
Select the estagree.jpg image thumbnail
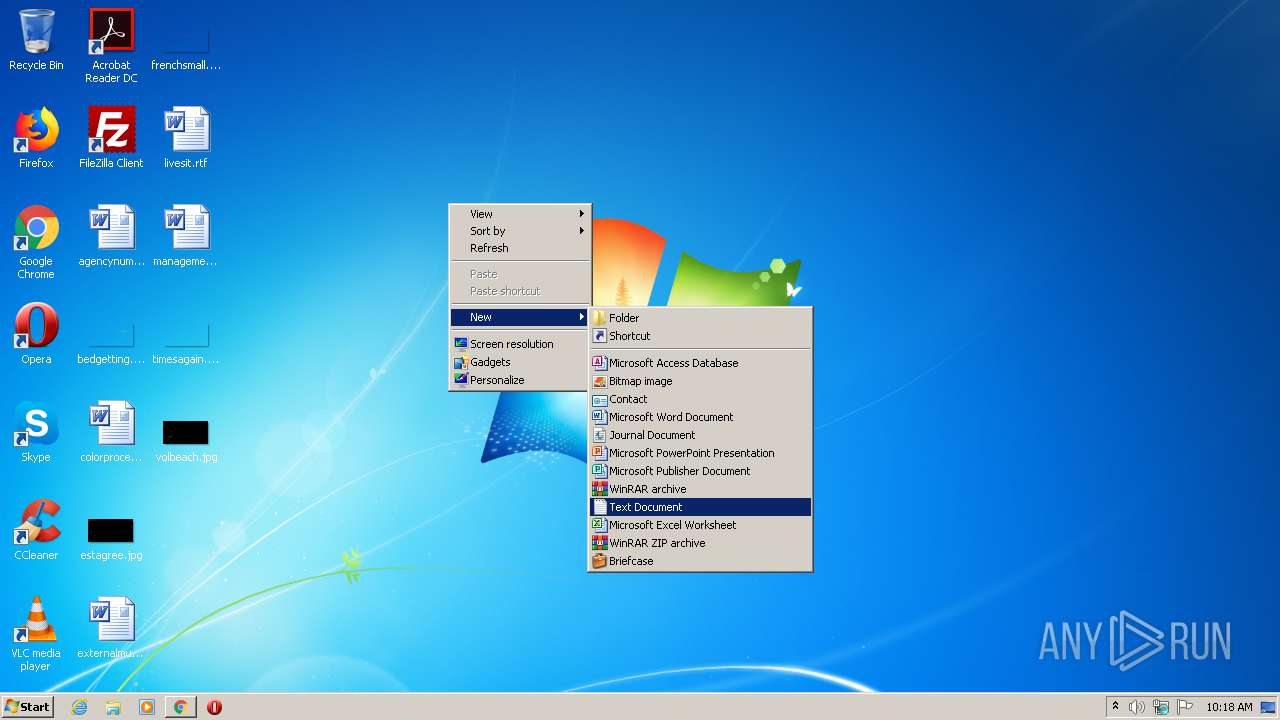[x=111, y=530]
